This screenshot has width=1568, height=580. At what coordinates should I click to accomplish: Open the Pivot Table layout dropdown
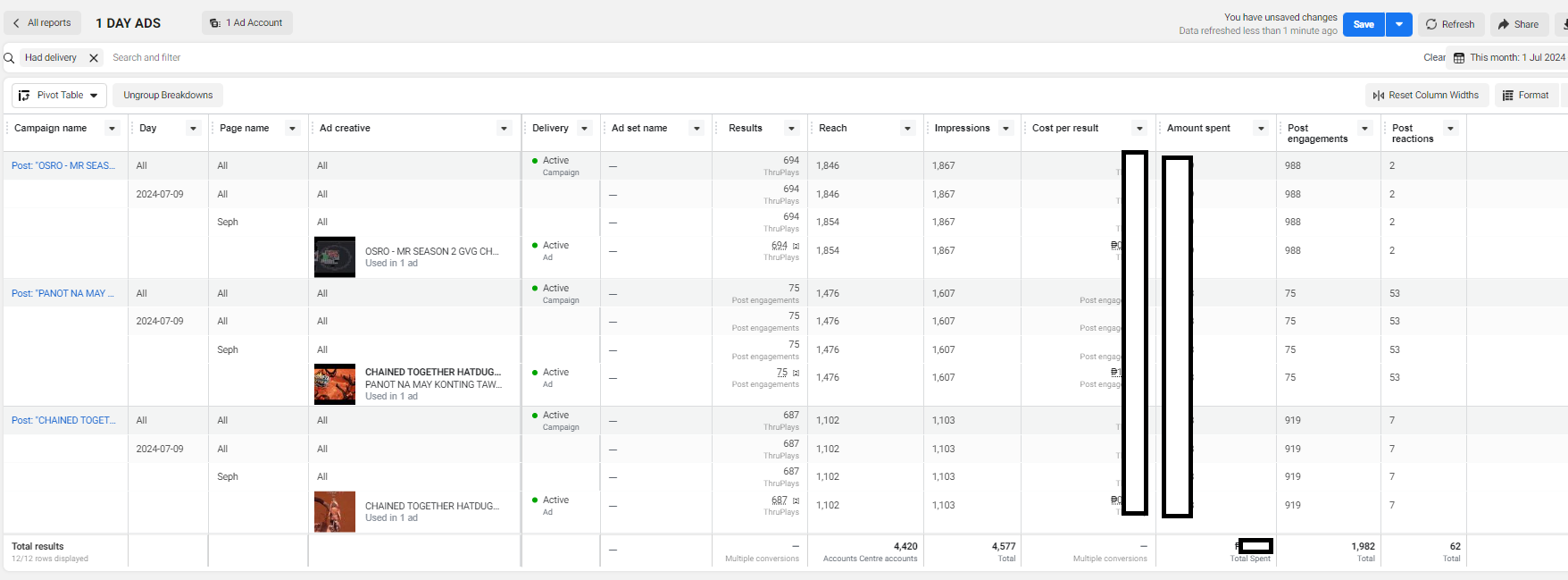click(60, 96)
